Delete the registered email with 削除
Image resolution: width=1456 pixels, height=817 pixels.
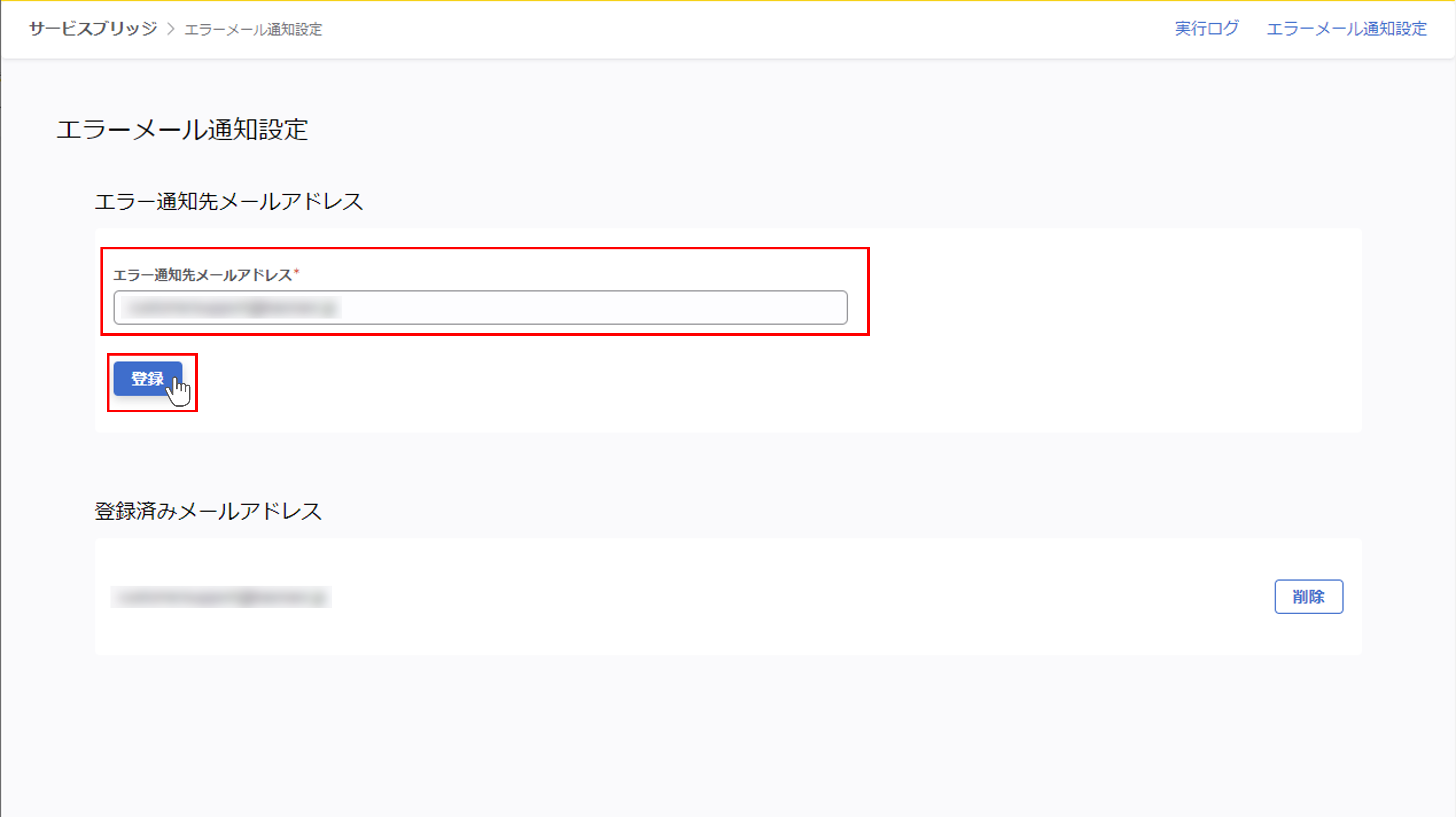(x=1308, y=597)
